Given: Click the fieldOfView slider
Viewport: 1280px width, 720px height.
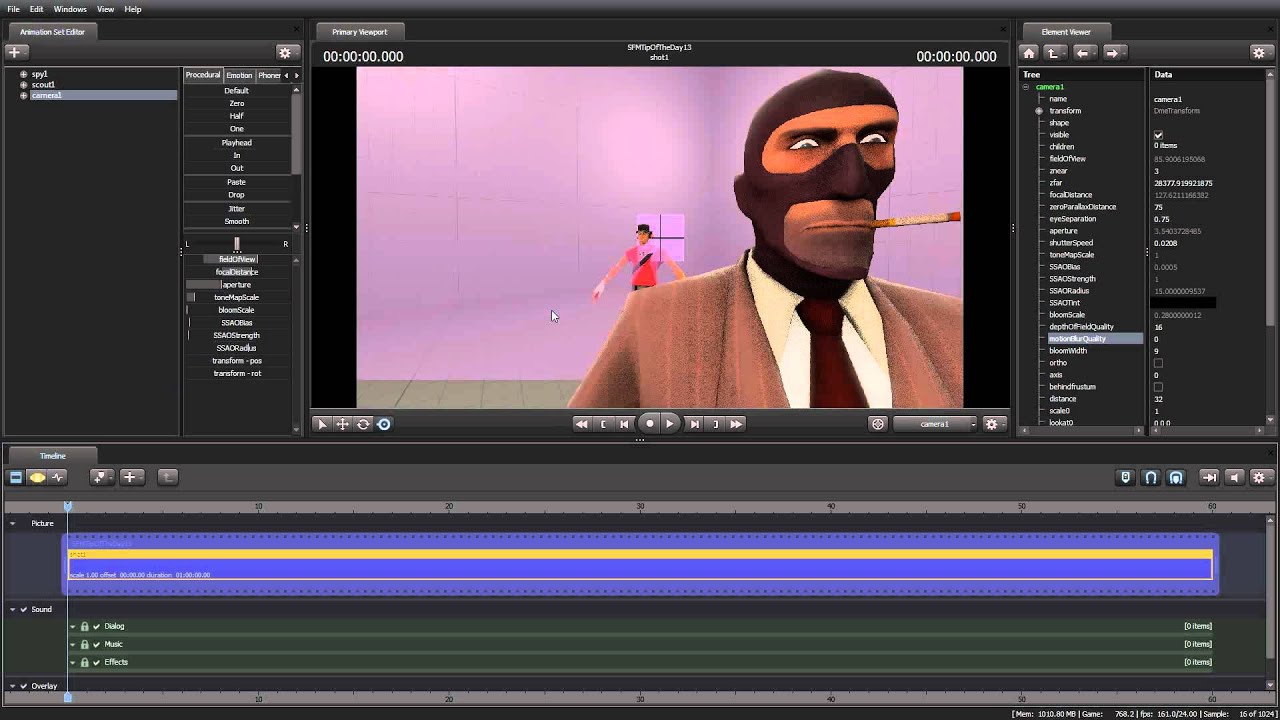Looking at the screenshot, I should coord(237,259).
